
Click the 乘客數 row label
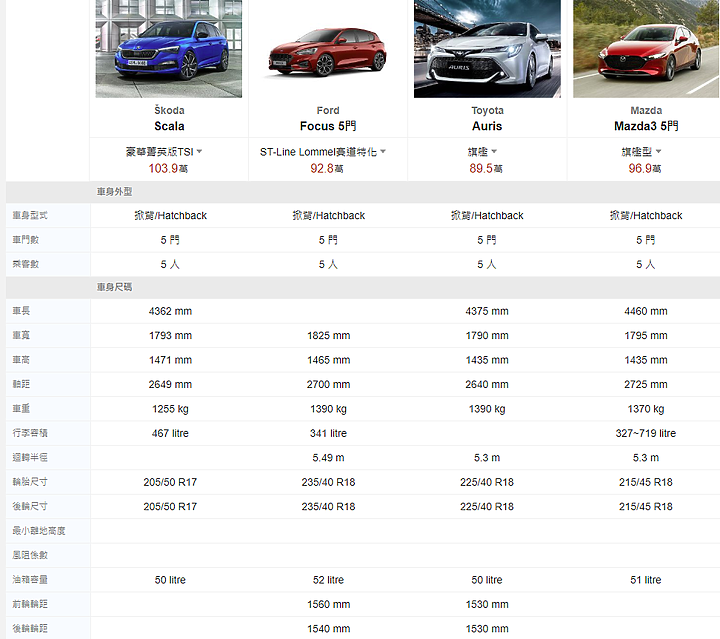tap(26, 264)
